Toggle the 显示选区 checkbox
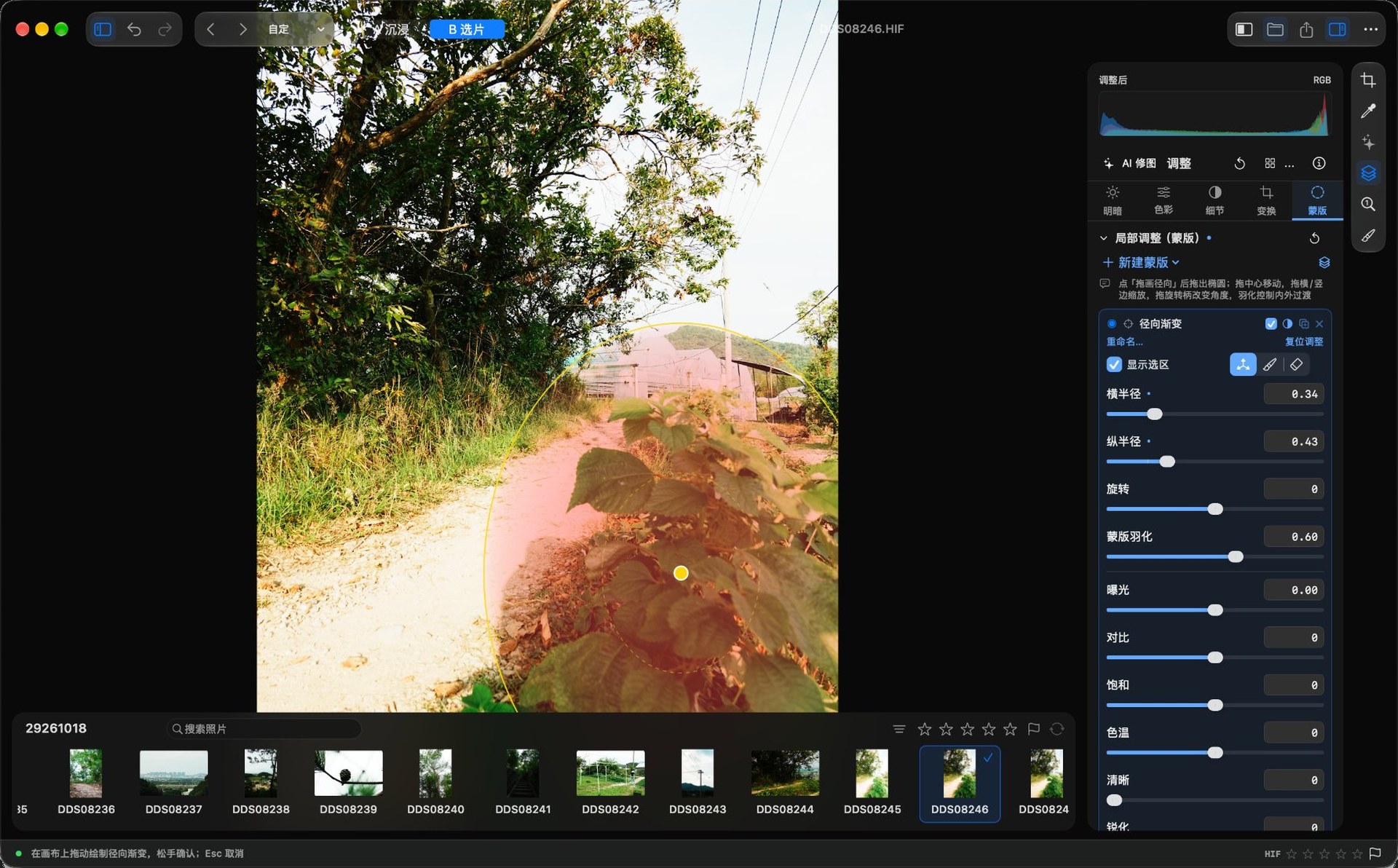The image size is (1398, 868). pyautogui.click(x=1114, y=364)
